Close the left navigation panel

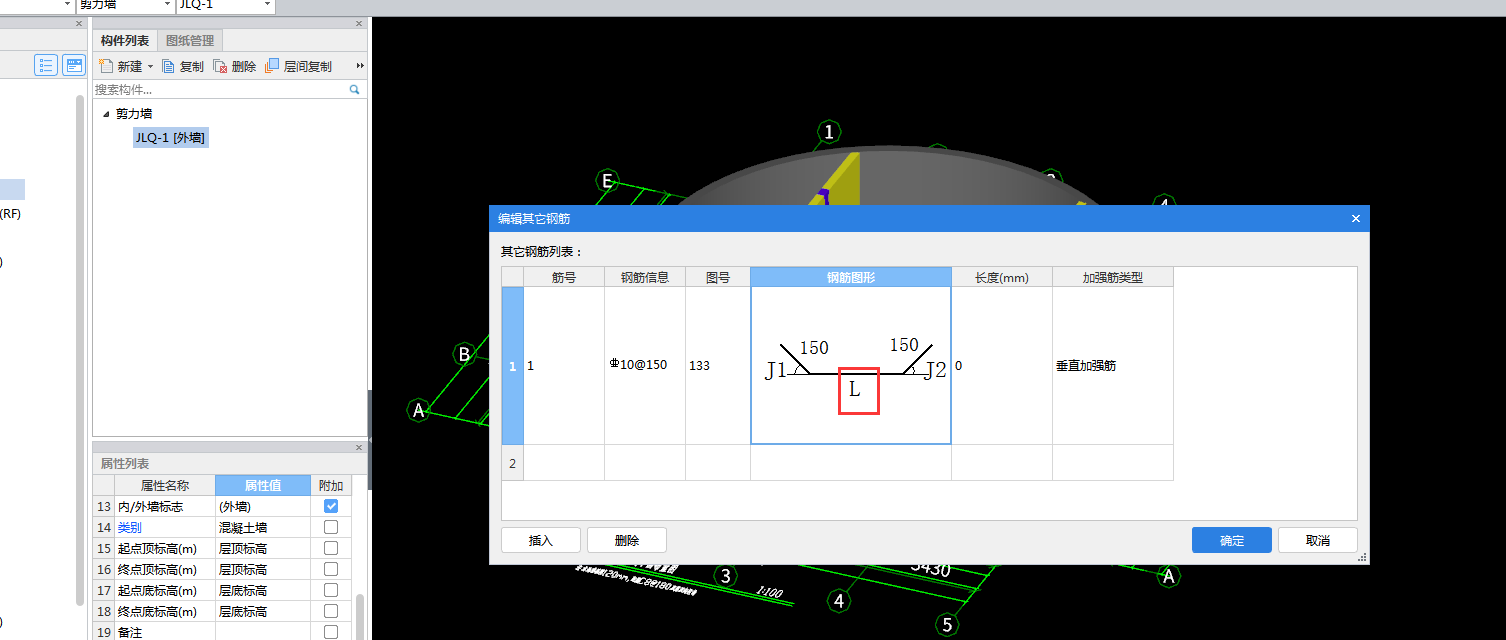[x=79, y=23]
